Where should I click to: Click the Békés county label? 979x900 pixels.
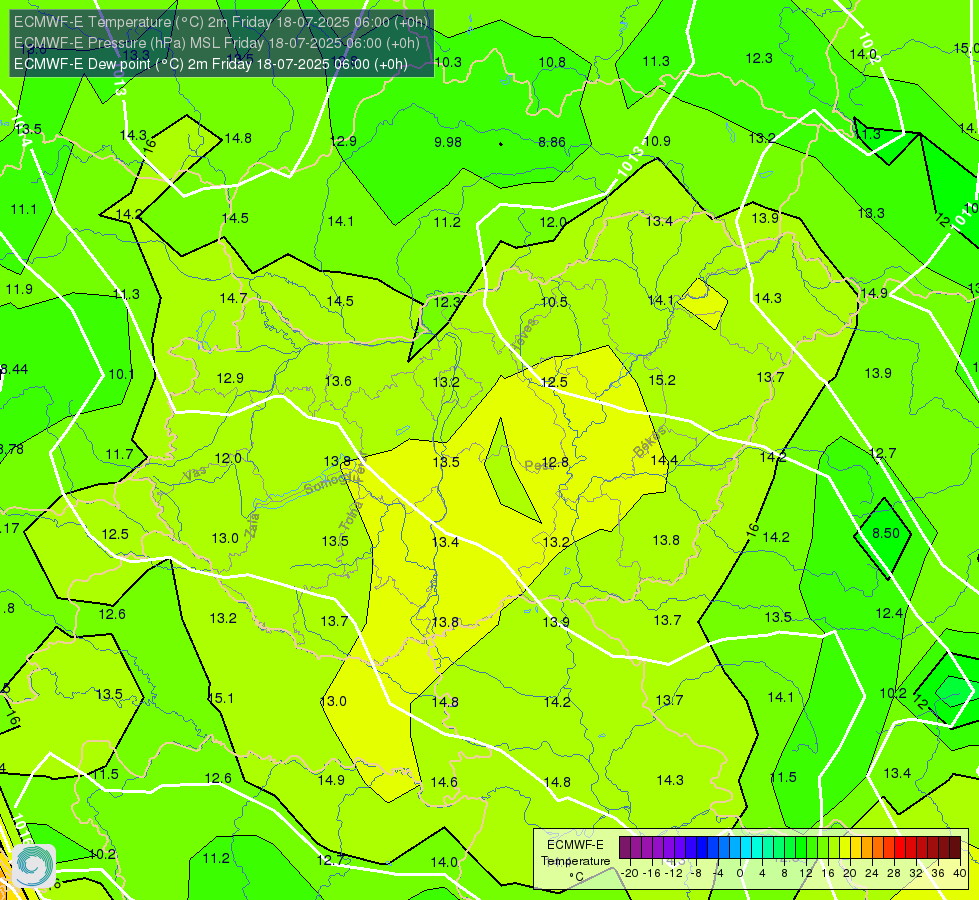click(x=649, y=442)
